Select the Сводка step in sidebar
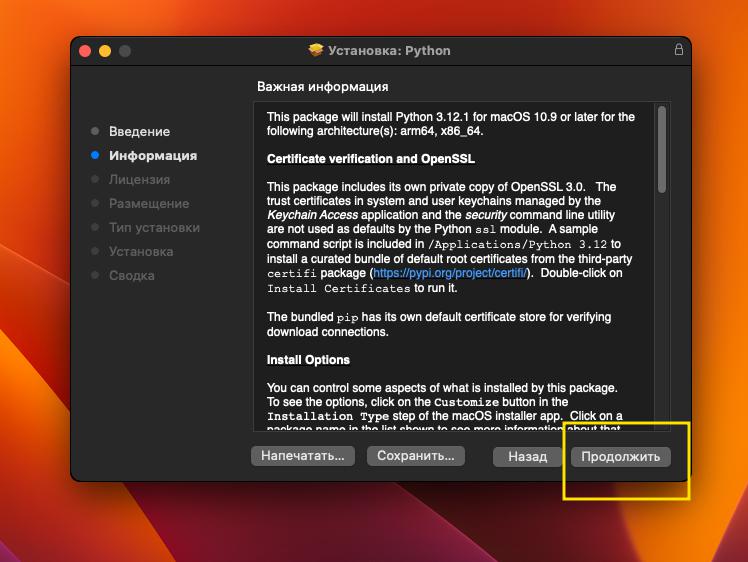 pos(132,275)
